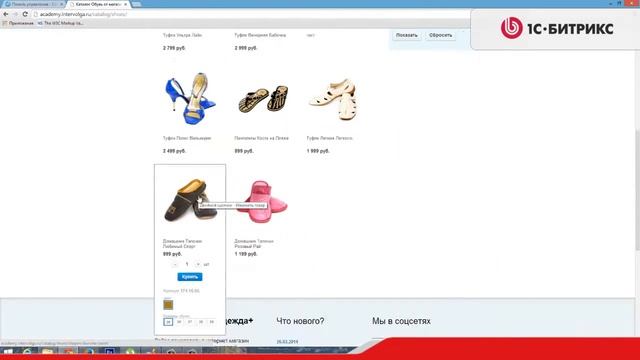Click the blue Купить button
Image resolution: width=640 pixels, height=360 pixels.
tap(190, 277)
